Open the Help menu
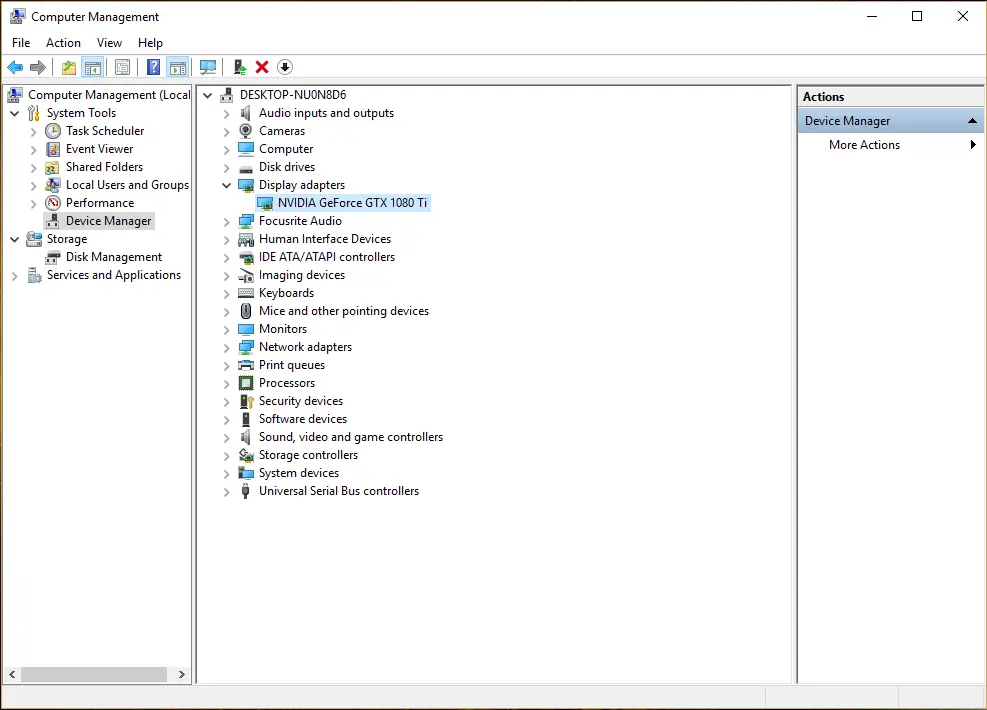Viewport: 987px width, 710px height. (x=150, y=43)
